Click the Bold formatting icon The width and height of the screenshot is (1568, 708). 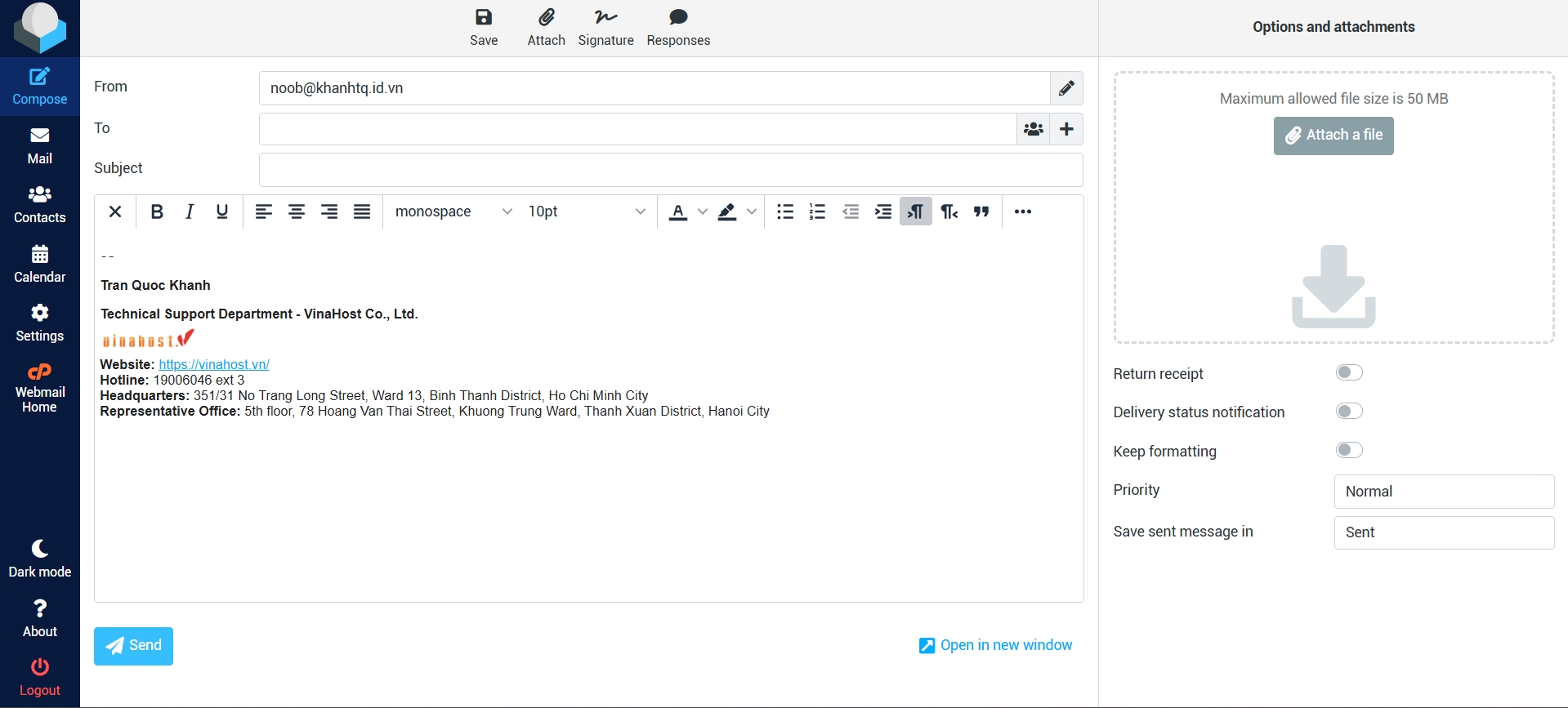(x=157, y=212)
